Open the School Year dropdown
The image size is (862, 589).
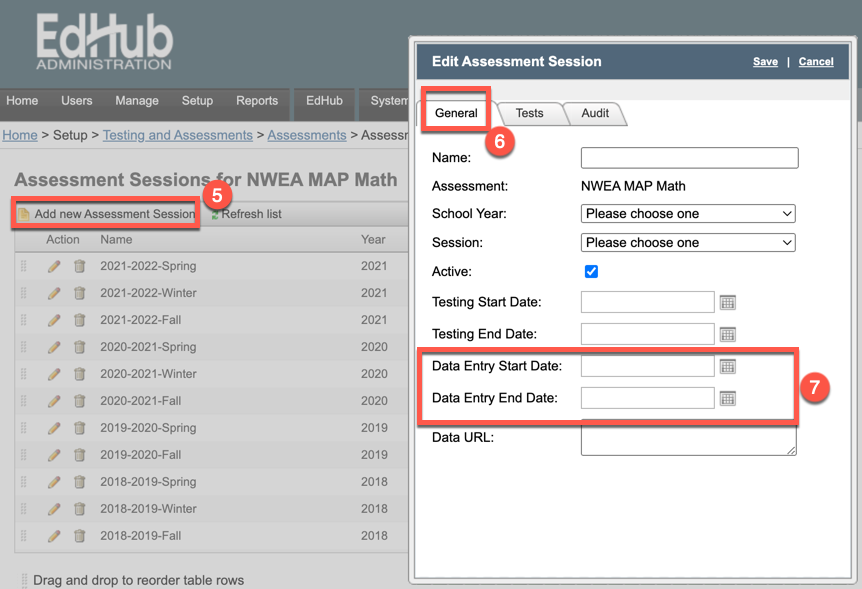688,213
